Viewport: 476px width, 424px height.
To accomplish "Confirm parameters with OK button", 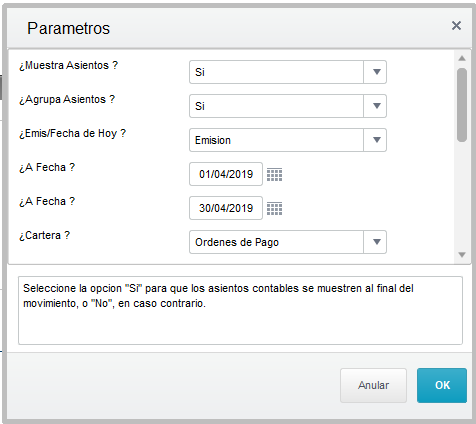I will 442,385.
